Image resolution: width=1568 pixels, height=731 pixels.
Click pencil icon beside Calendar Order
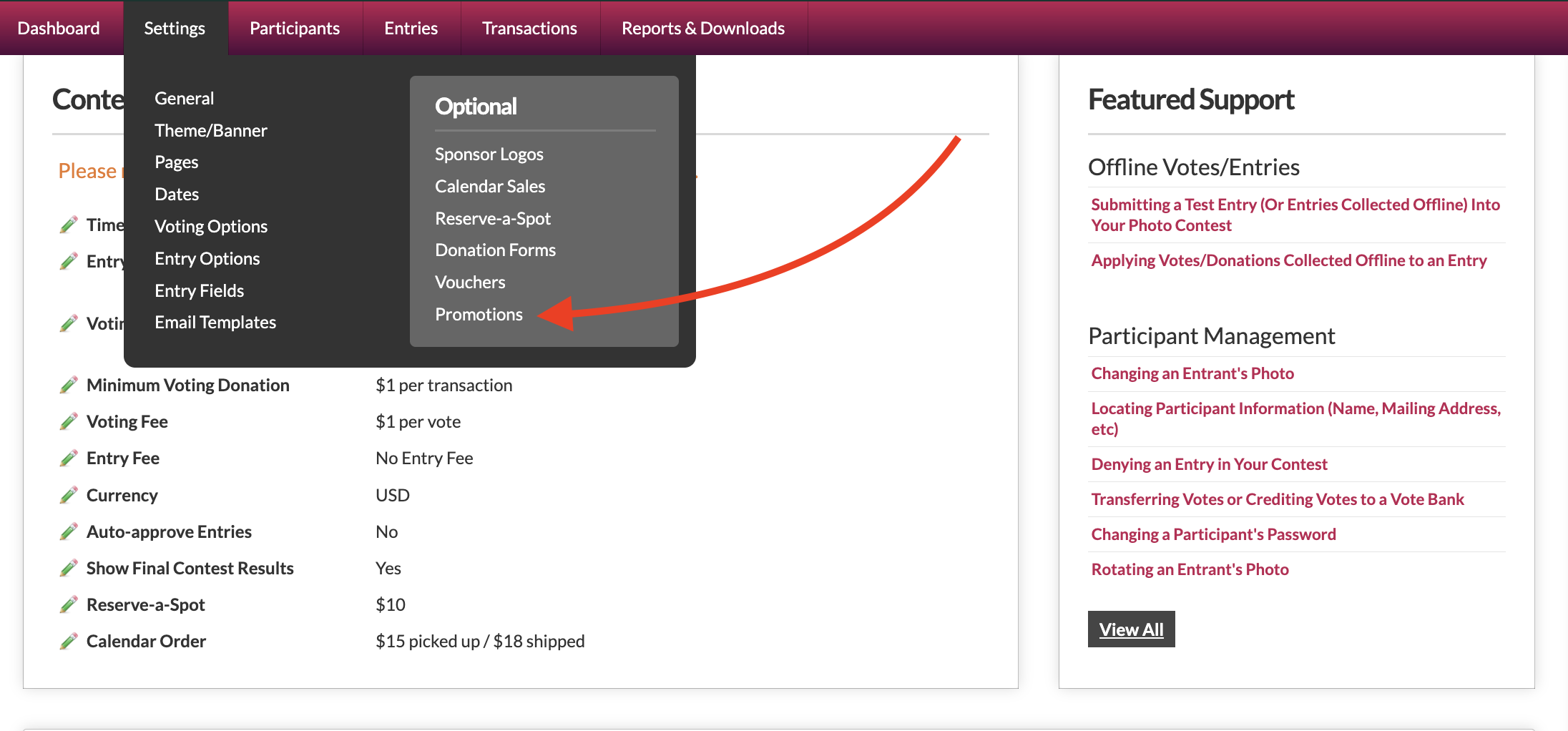click(x=69, y=642)
